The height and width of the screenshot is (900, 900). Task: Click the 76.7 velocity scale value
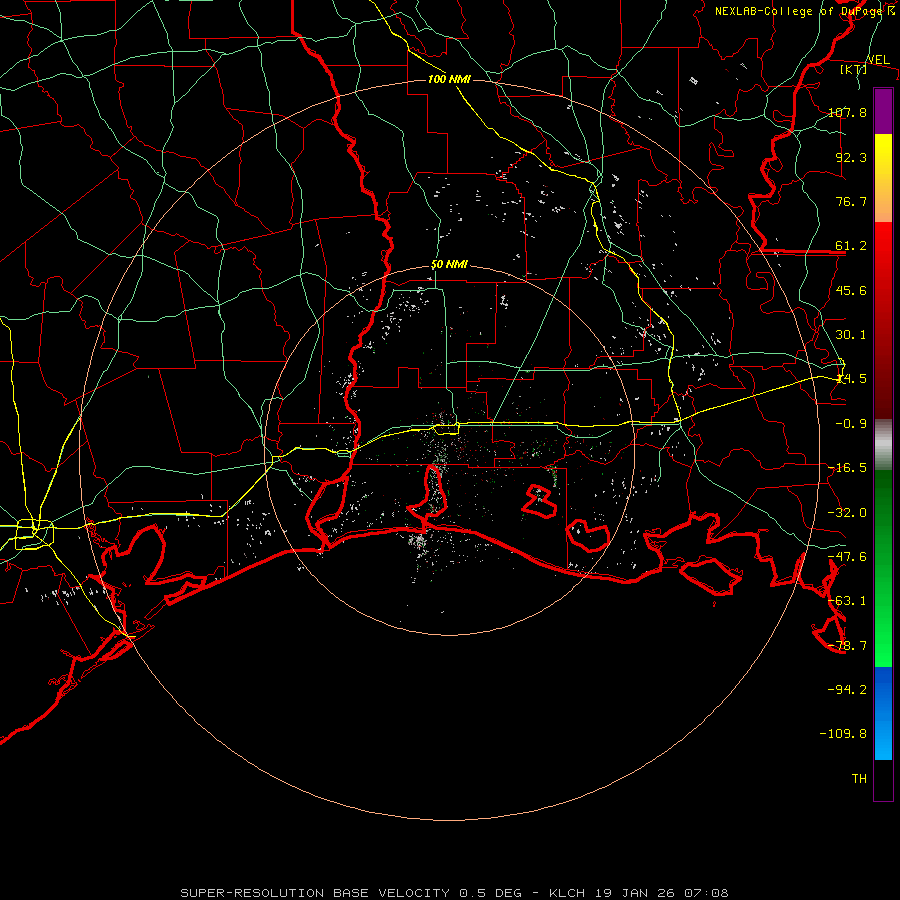tap(851, 201)
